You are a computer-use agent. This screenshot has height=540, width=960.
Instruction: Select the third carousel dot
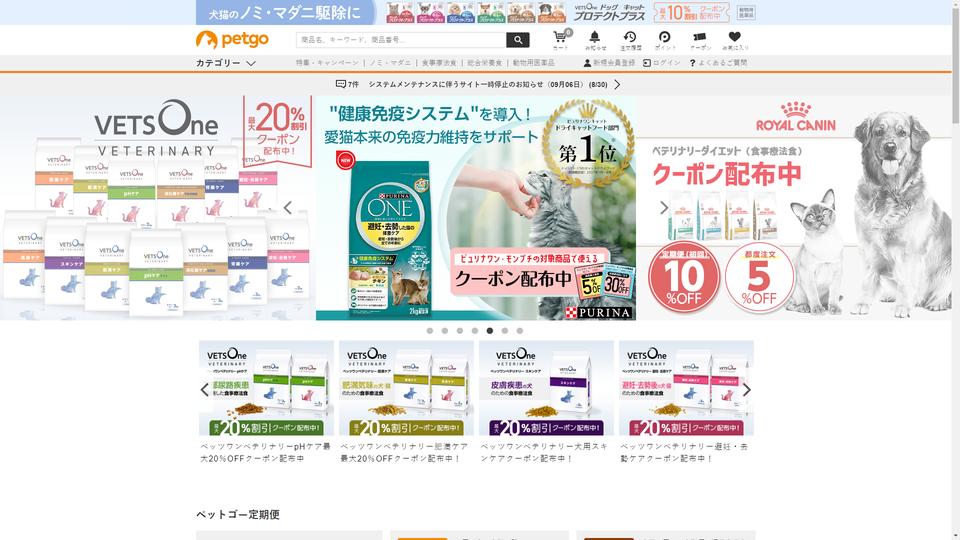point(460,331)
